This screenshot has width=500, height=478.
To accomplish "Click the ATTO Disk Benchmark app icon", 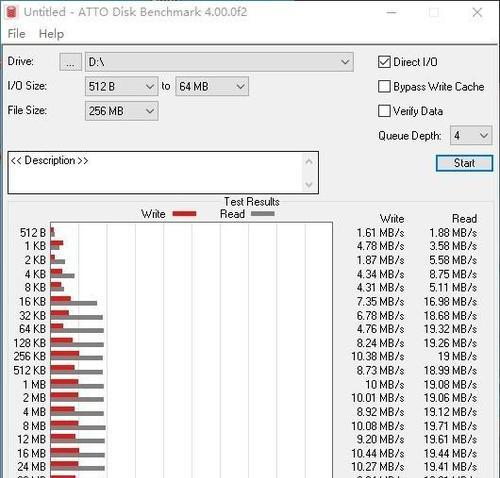I will point(11,12).
